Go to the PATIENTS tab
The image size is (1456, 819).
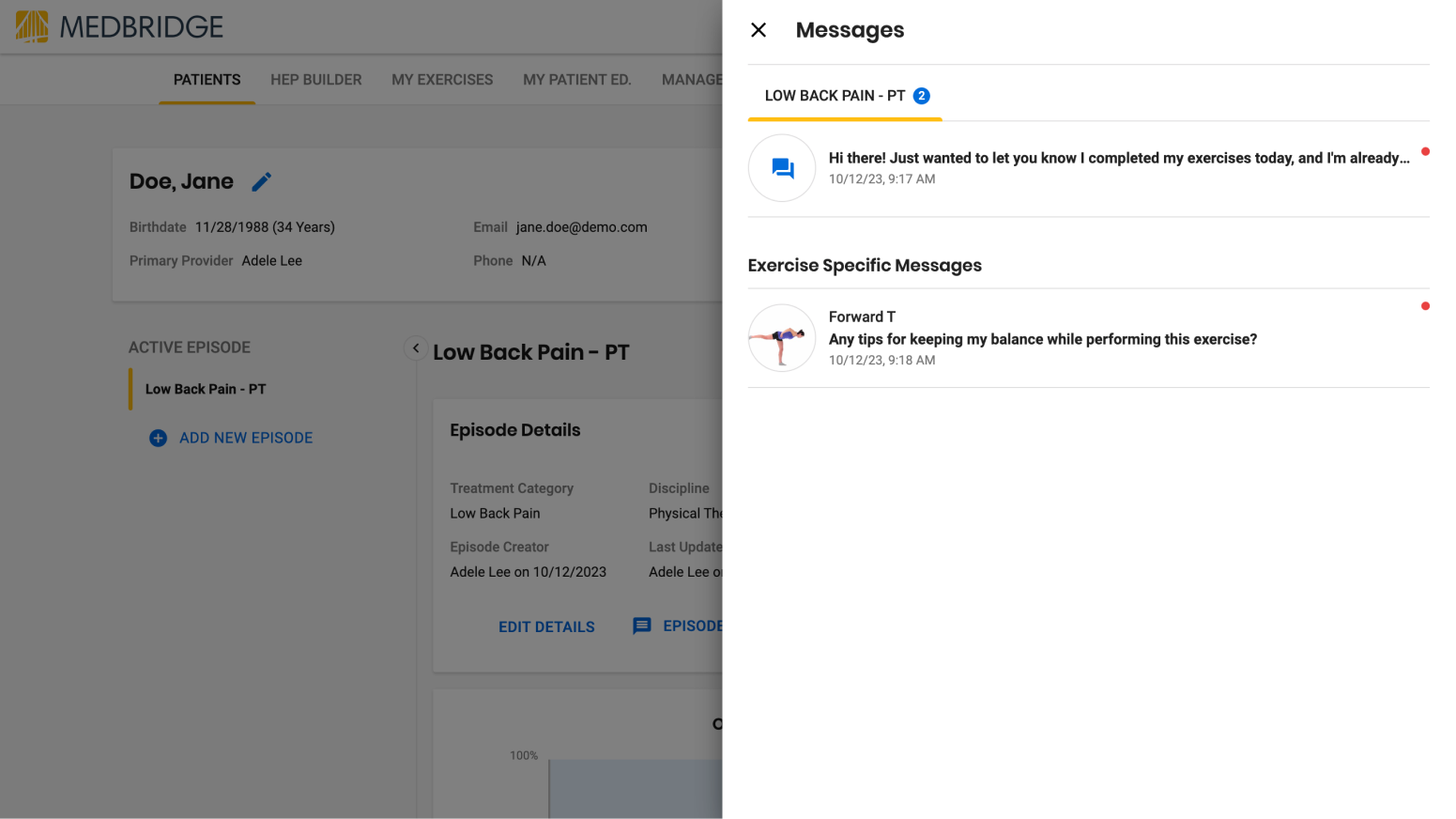pyautogui.click(x=207, y=80)
